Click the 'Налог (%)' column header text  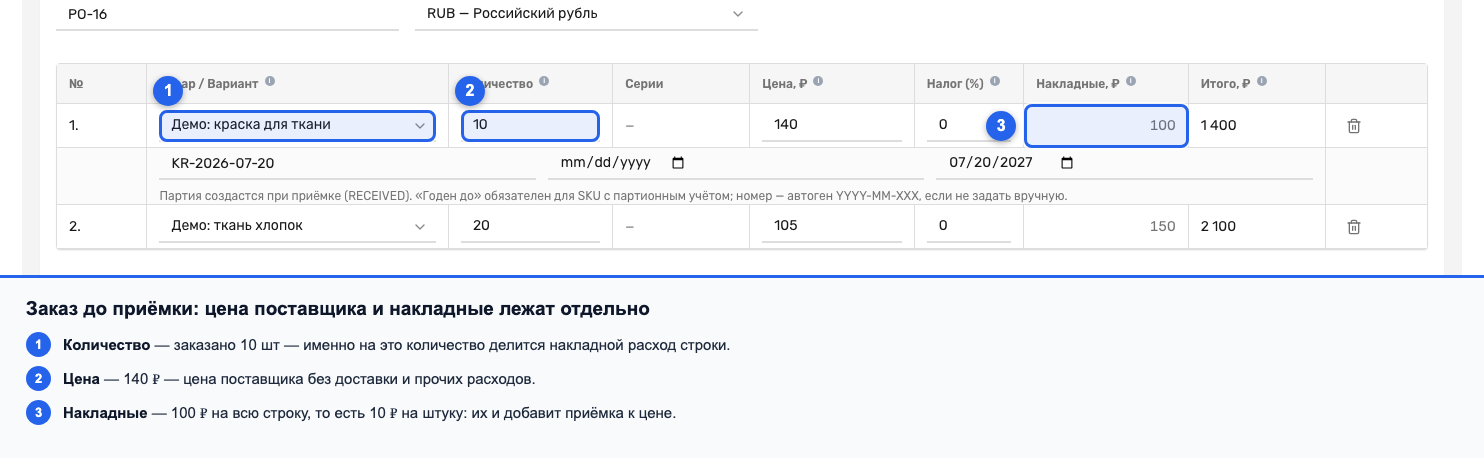click(x=955, y=84)
